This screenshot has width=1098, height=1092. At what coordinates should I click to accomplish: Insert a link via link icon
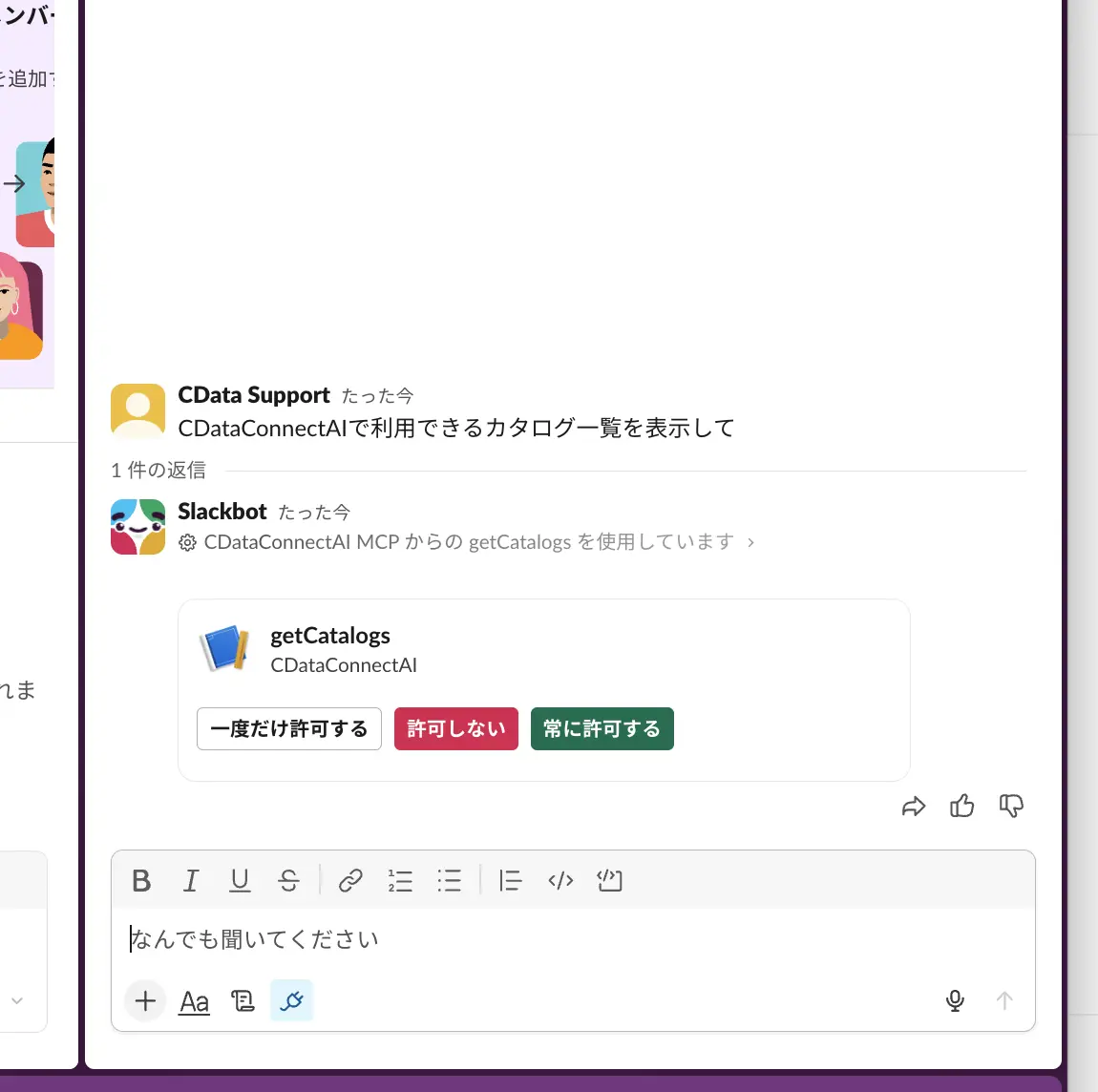click(x=350, y=880)
